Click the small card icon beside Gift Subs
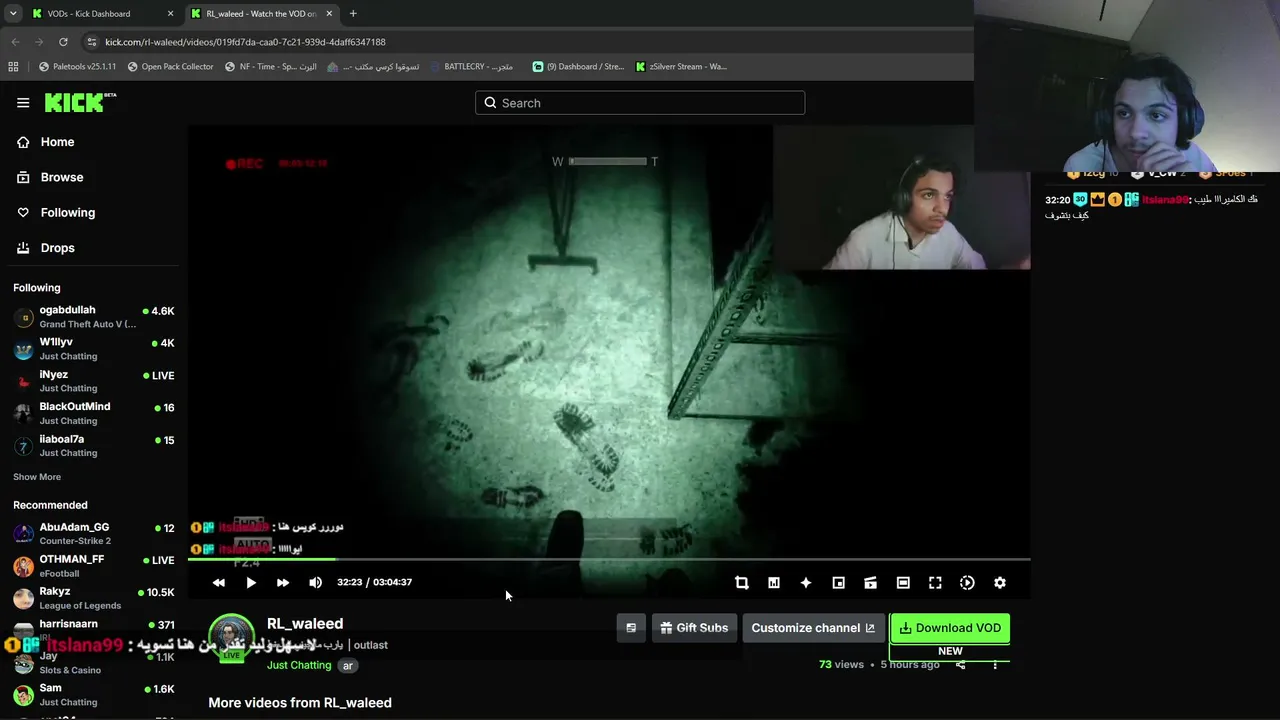 [631, 628]
